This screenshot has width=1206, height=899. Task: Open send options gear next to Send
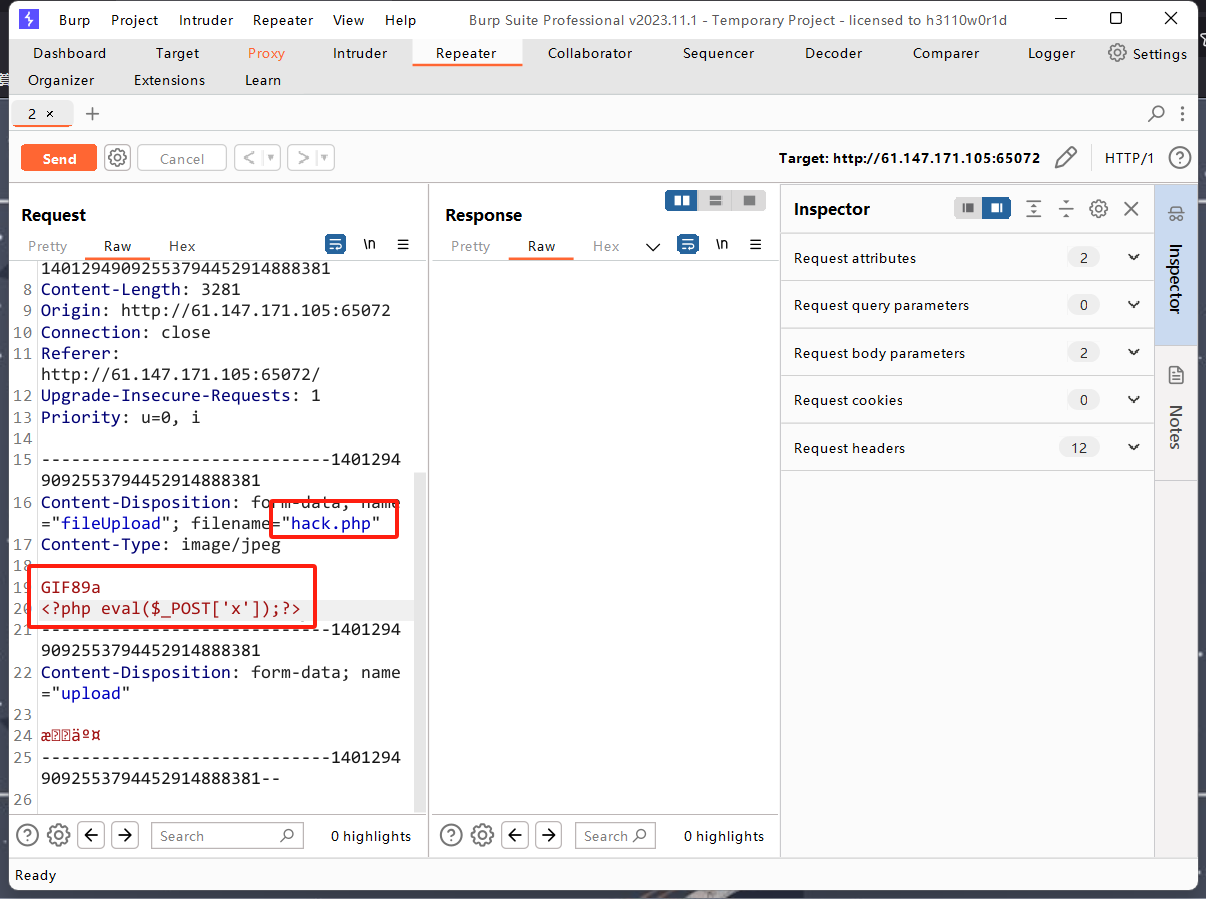[x=118, y=158]
